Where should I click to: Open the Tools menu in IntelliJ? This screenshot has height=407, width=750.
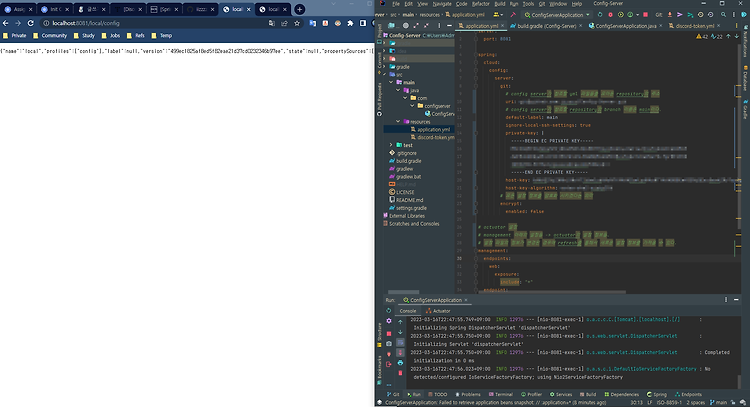point(528,4)
